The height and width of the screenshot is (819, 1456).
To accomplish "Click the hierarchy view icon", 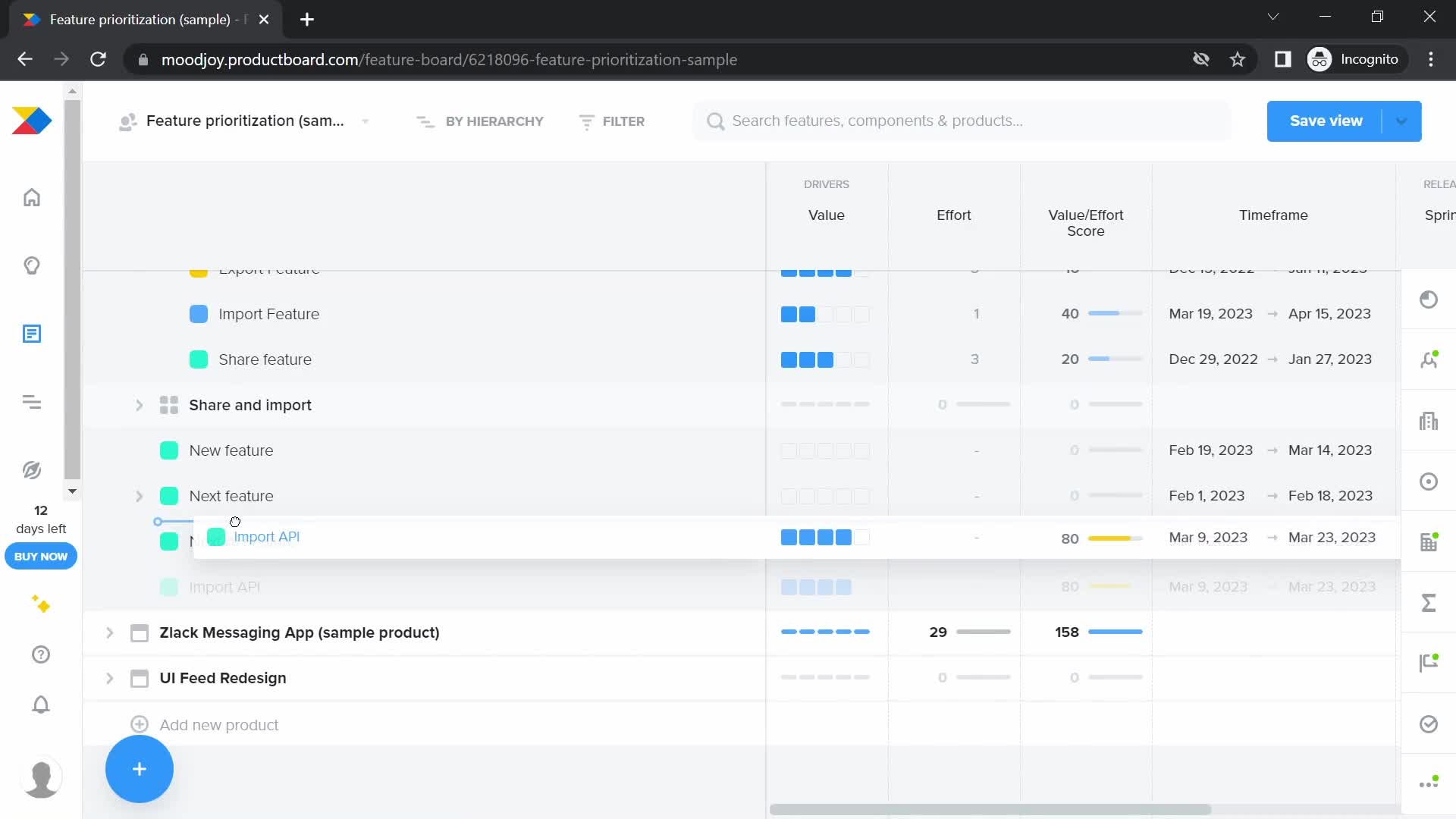I will pyautogui.click(x=425, y=121).
